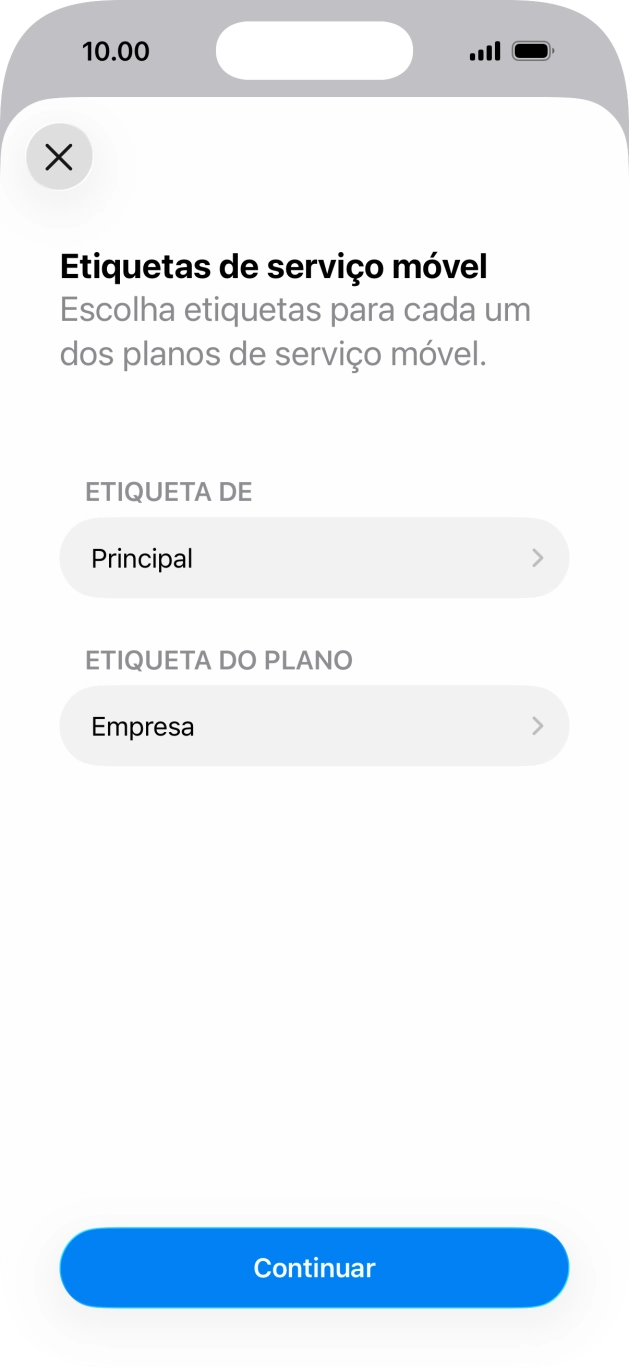Tap the ETIQUETA DO PLANO section label
Image resolution: width=629 pixels, height=1368 pixels.
(x=219, y=660)
